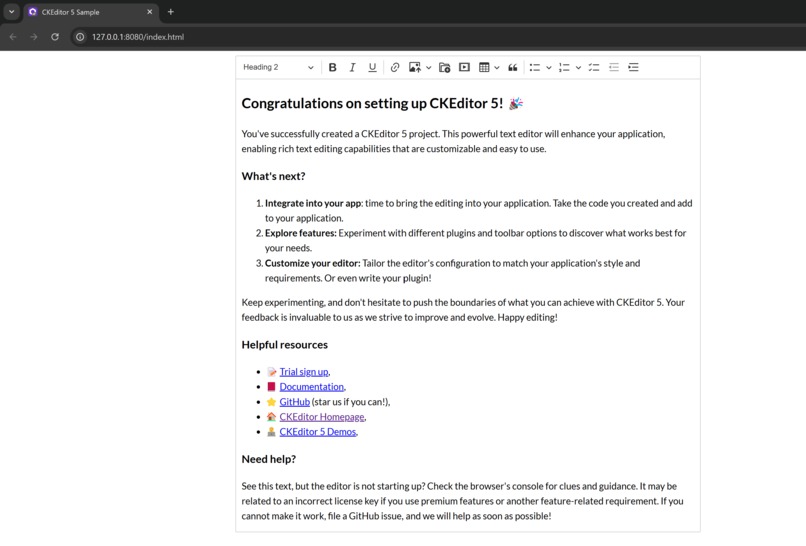Toggle italic formatting in the toolbar
This screenshot has height=546, width=806.
click(352, 67)
